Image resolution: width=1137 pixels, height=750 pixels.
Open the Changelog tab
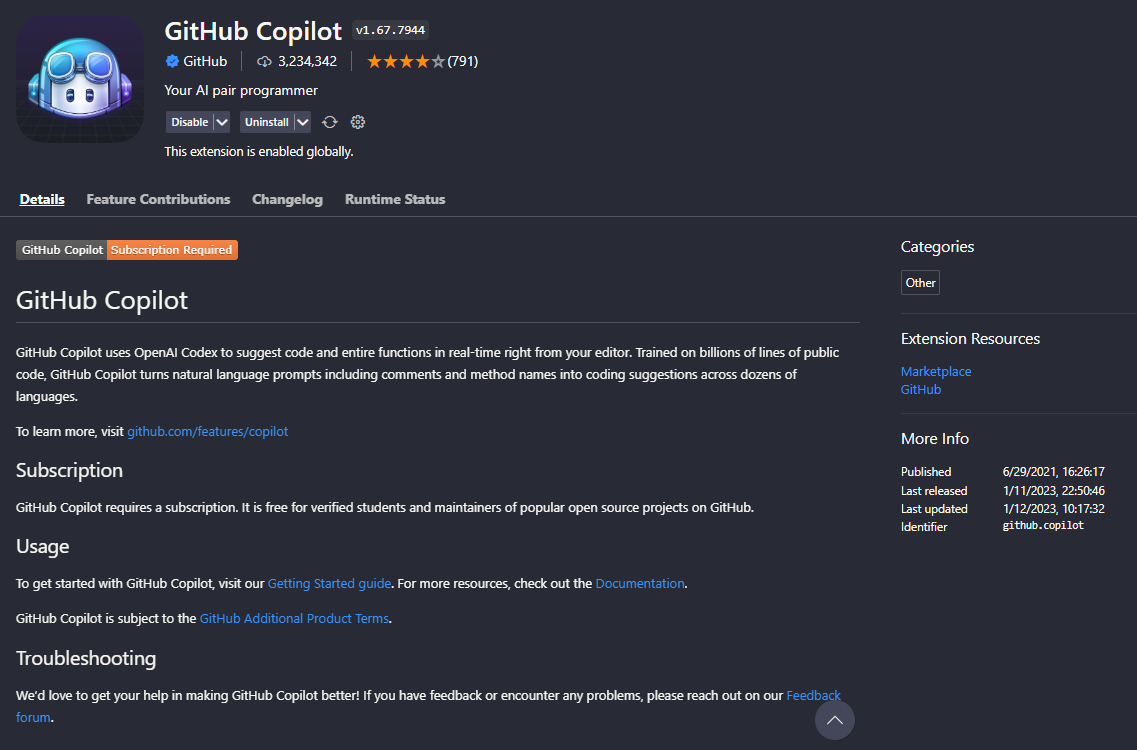coord(287,199)
